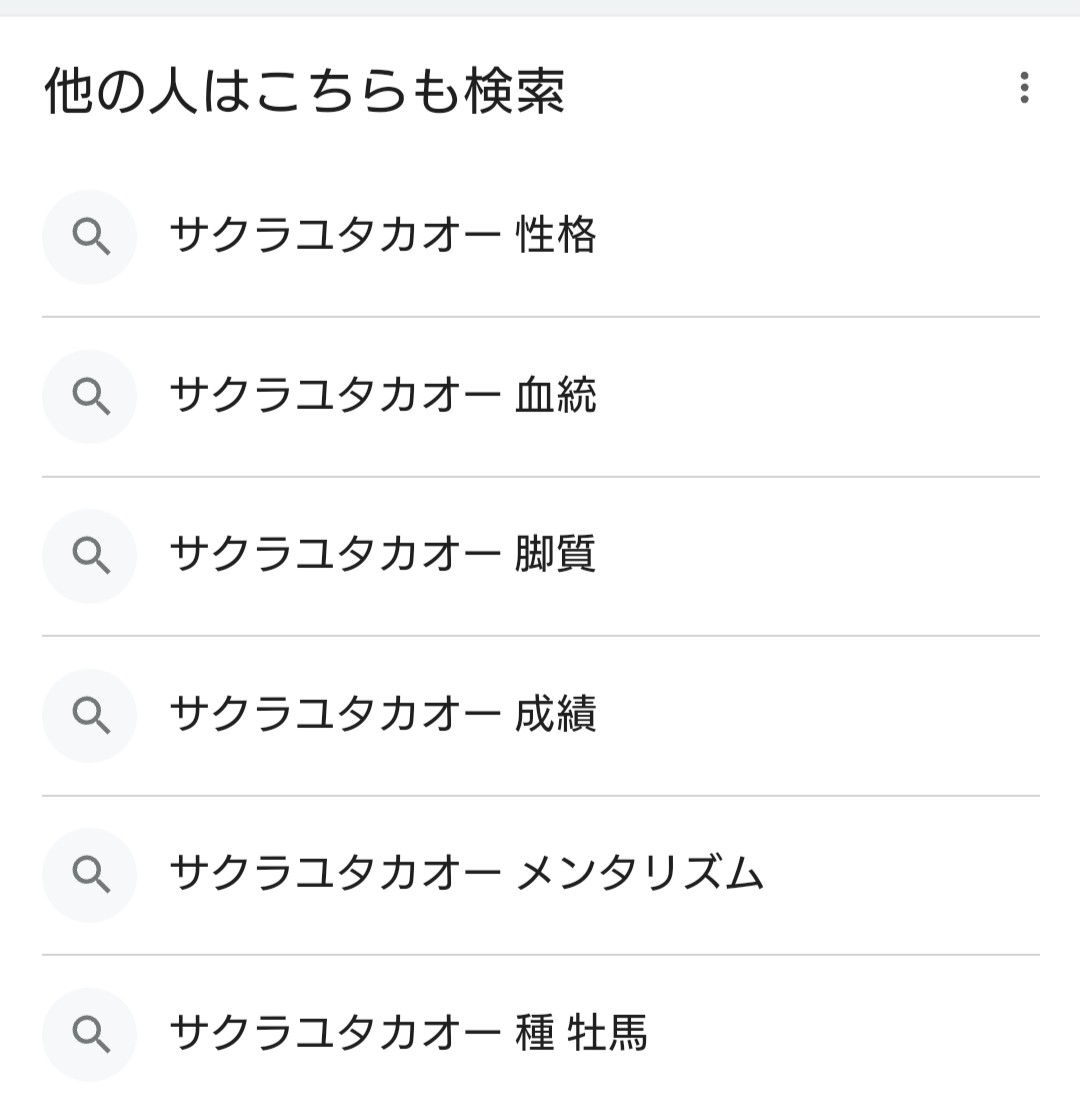Click the word 成績 in fourth suggestion
The height and width of the screenshot is (1109, 1080).
pos(556,714)
